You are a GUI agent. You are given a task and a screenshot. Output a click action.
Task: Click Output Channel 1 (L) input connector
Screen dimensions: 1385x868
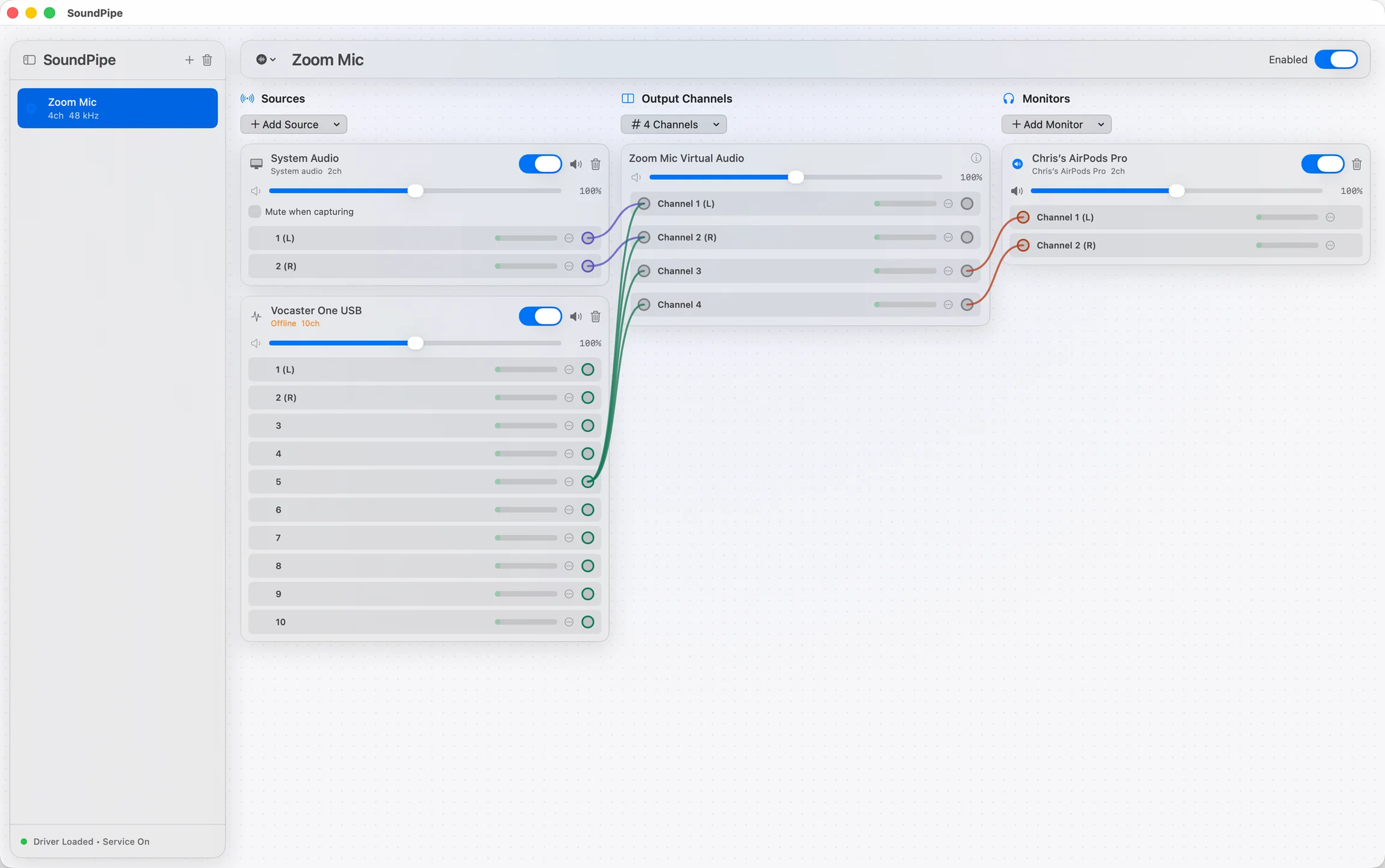644,204
